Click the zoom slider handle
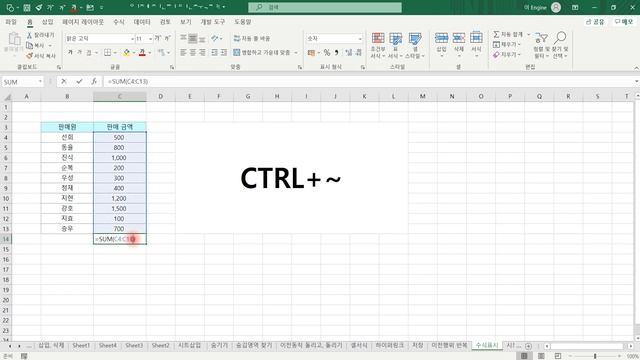Screen dimensions: 640x360 pyautogui.click(x=595, y=356)
